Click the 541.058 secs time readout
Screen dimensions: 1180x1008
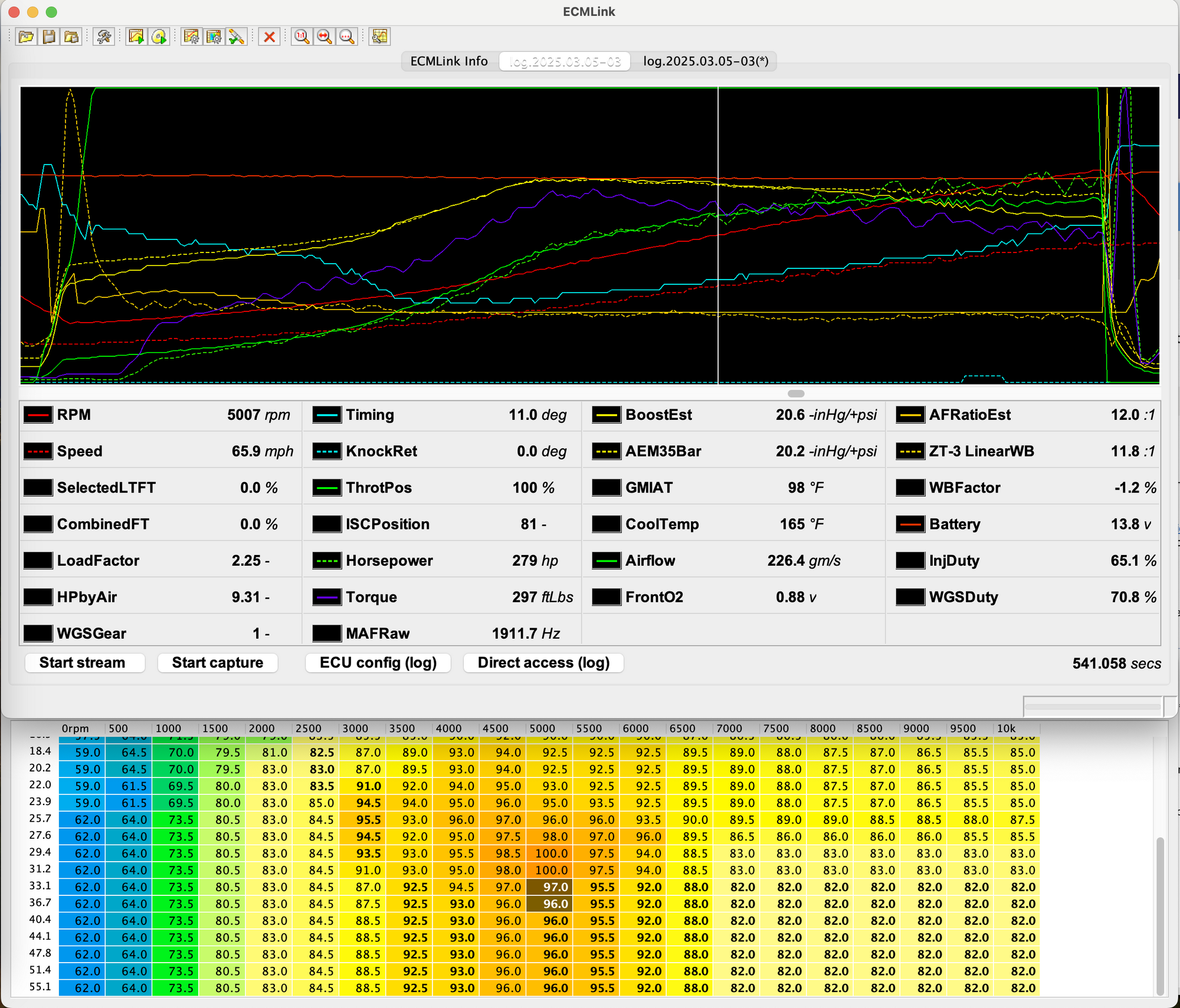click(x=1116, y=664)
